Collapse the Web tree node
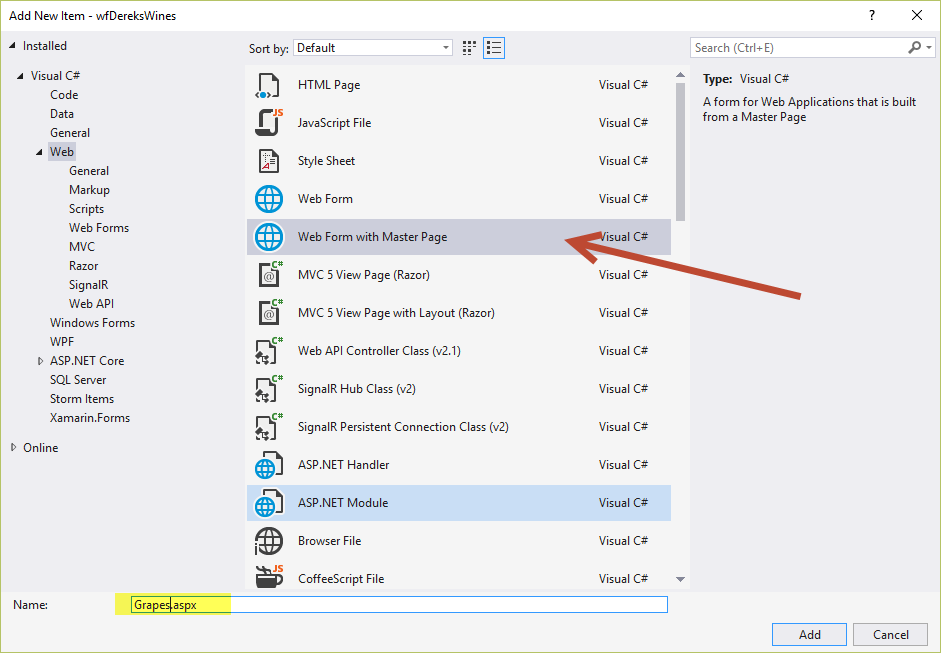The image size is (941, 653). coord(40,152)
